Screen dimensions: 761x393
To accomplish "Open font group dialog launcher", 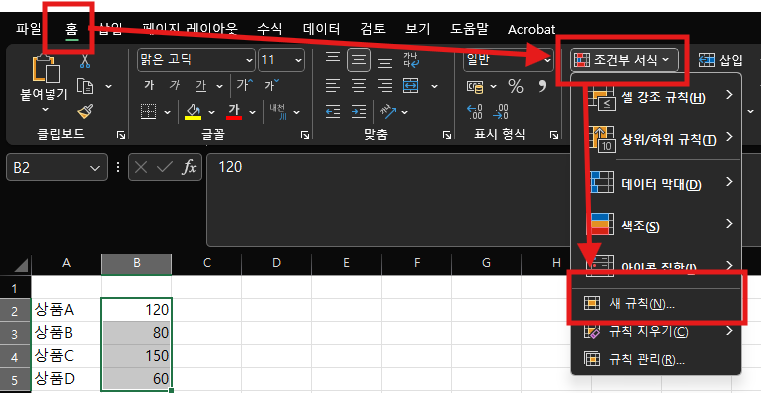I will pyautogui.click(x=305, y=136).
